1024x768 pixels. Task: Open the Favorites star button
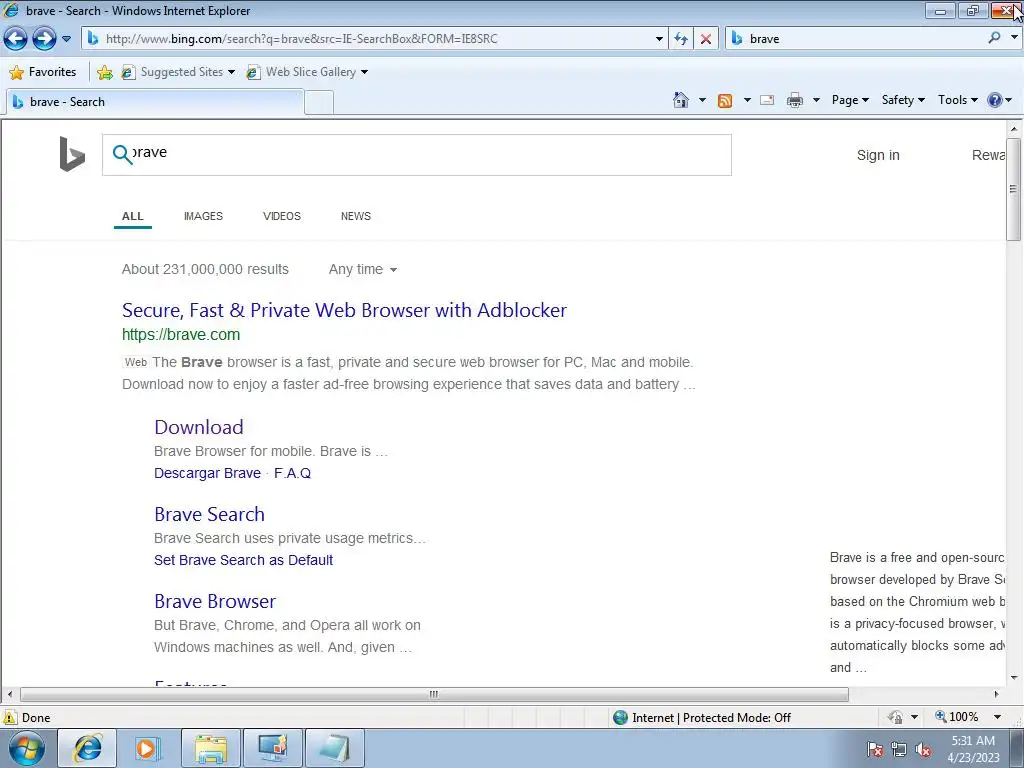43,72
